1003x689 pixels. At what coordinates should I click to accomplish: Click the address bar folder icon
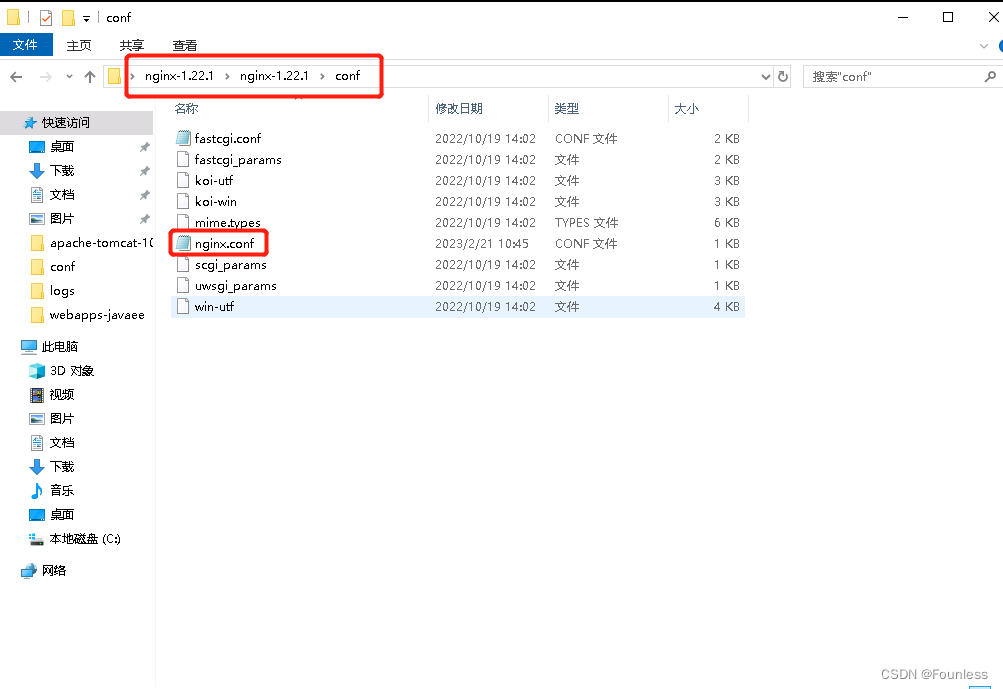pyautogui.click(x=114, y=76)
